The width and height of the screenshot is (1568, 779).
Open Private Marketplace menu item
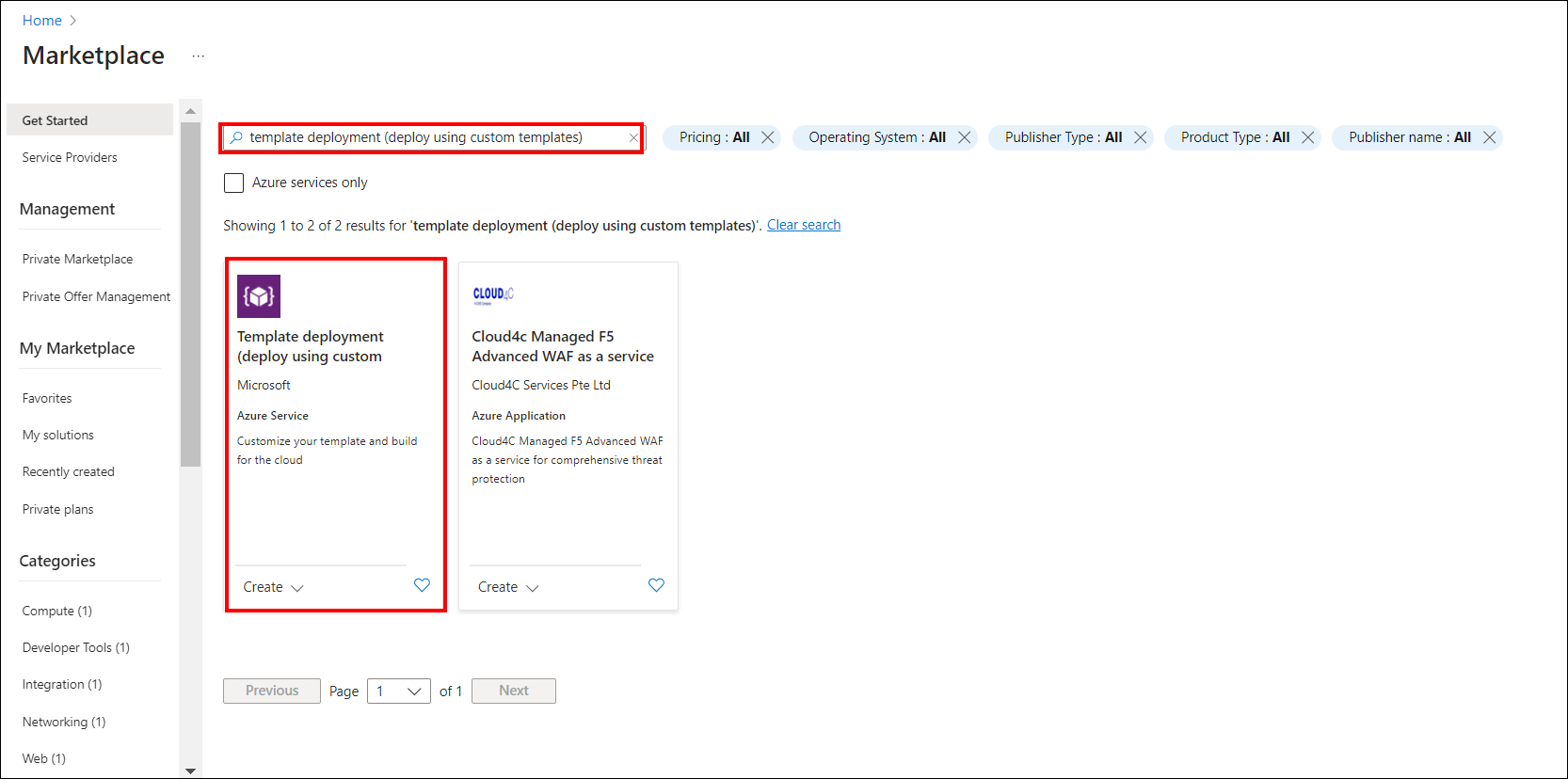(x=77, y=259)
